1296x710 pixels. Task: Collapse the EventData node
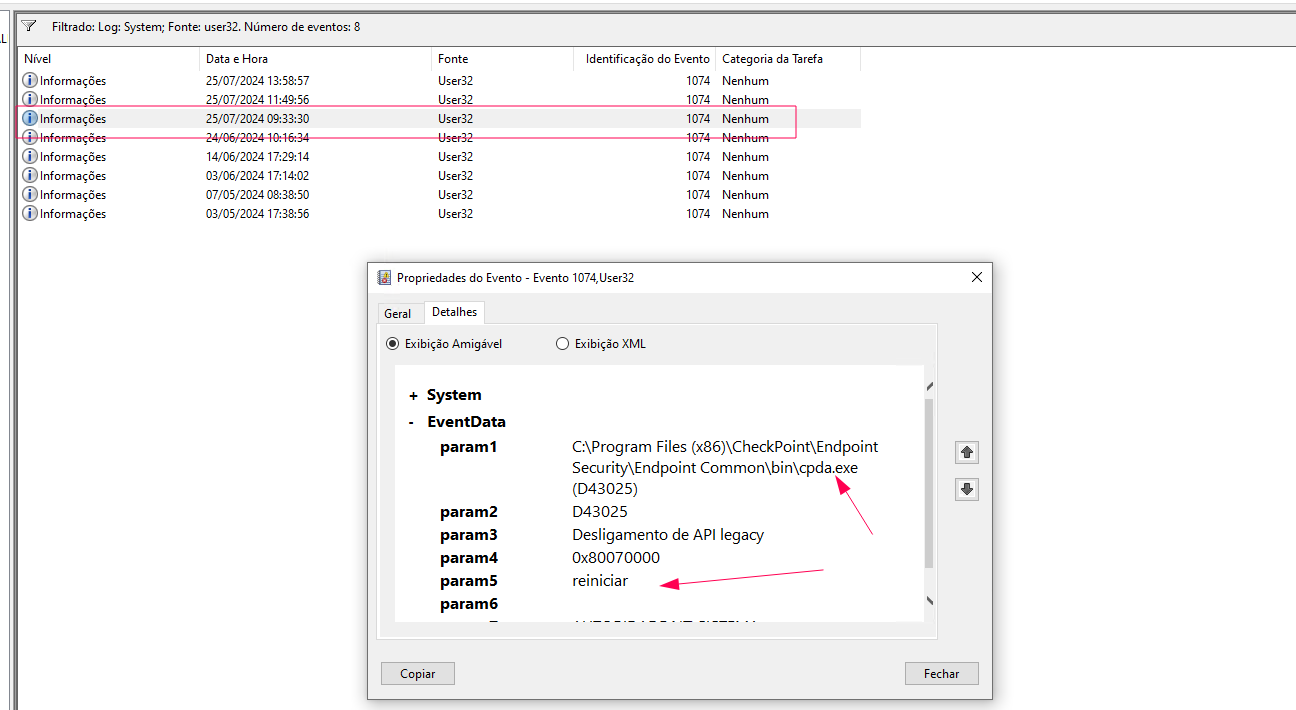[410, 421]
